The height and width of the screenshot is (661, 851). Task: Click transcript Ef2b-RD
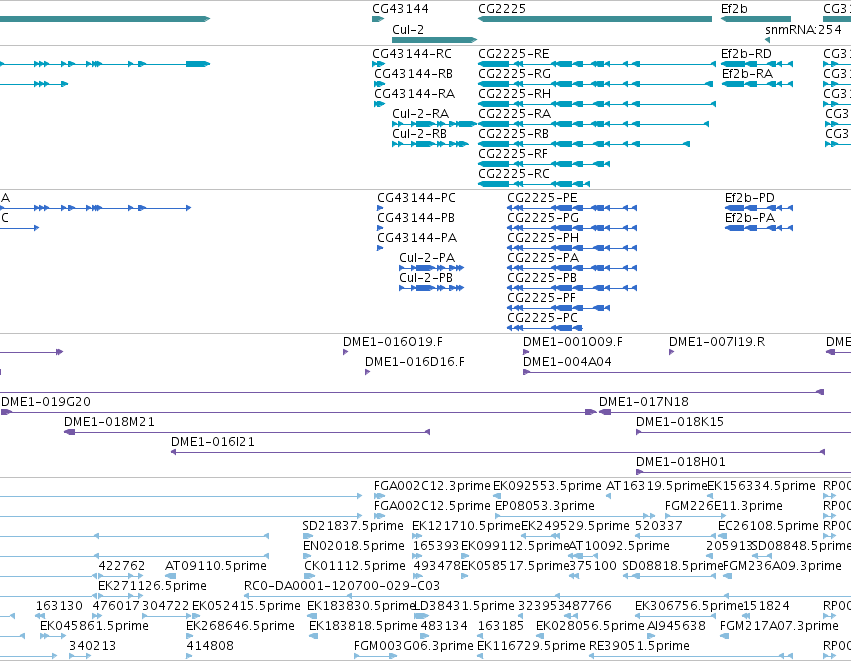(x=746, y=54)
